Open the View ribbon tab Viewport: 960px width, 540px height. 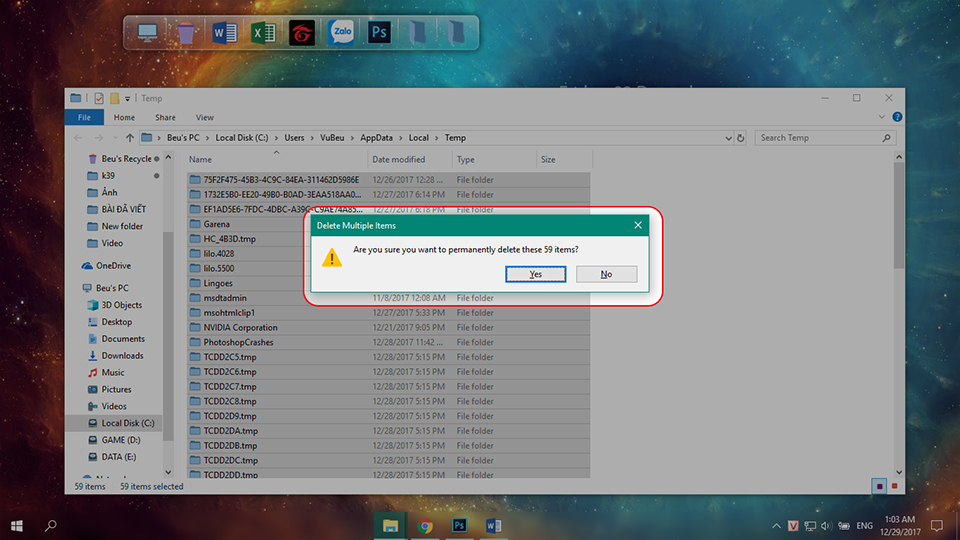[x=204, y=117]
